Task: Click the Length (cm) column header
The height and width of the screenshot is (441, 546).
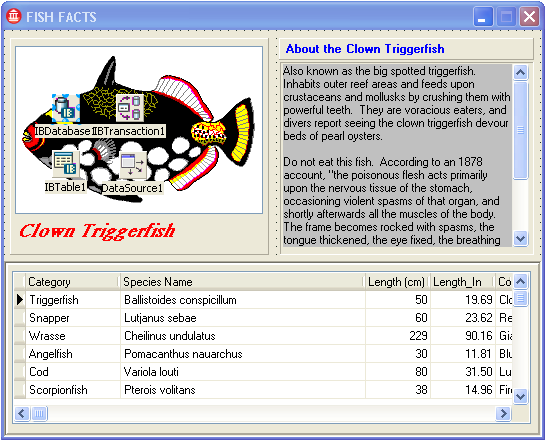Action: (x=398, y=282)
